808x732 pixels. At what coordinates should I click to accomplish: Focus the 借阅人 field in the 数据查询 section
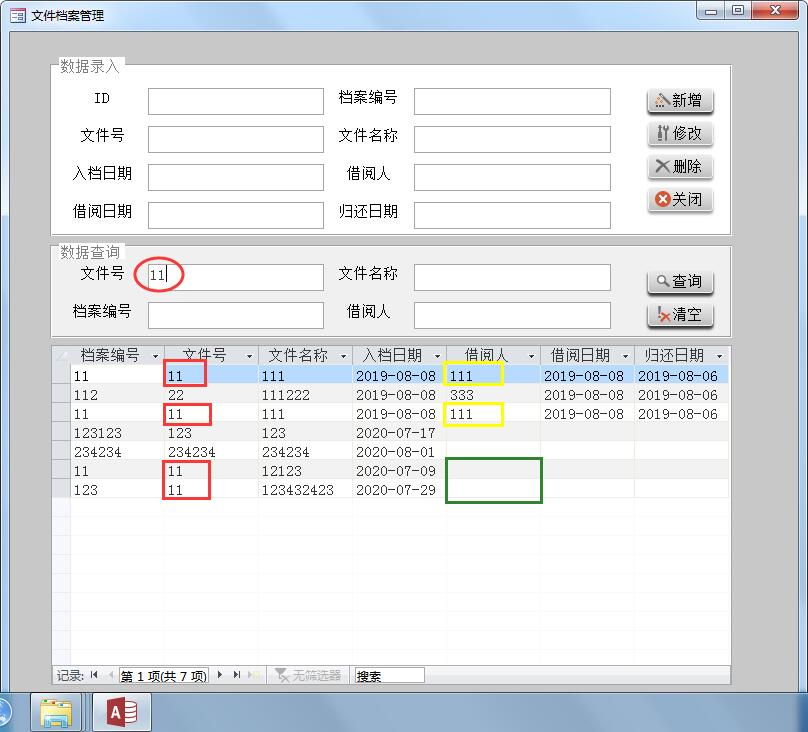click(x=512, y=315)
